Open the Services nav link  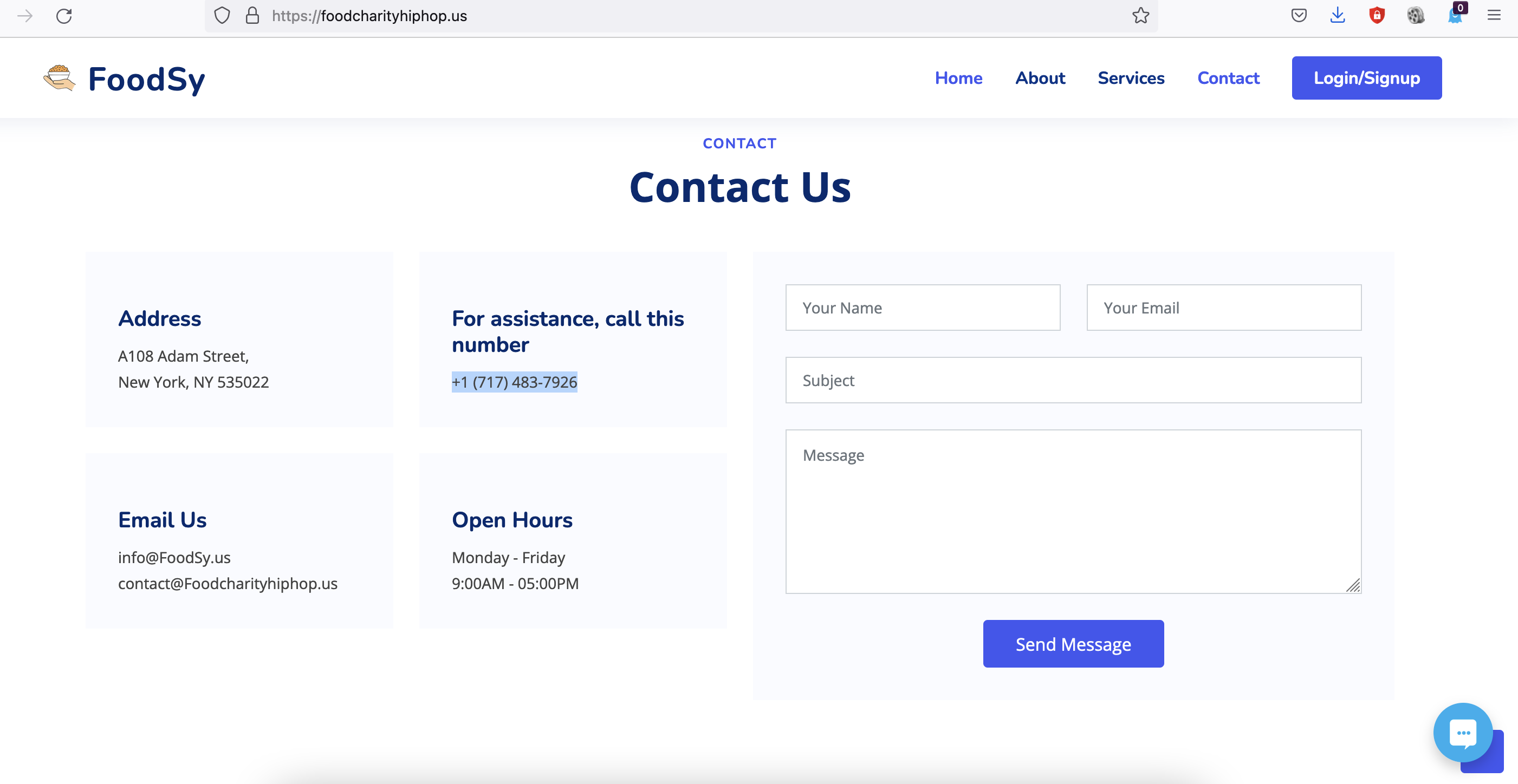click(1130, 78)
